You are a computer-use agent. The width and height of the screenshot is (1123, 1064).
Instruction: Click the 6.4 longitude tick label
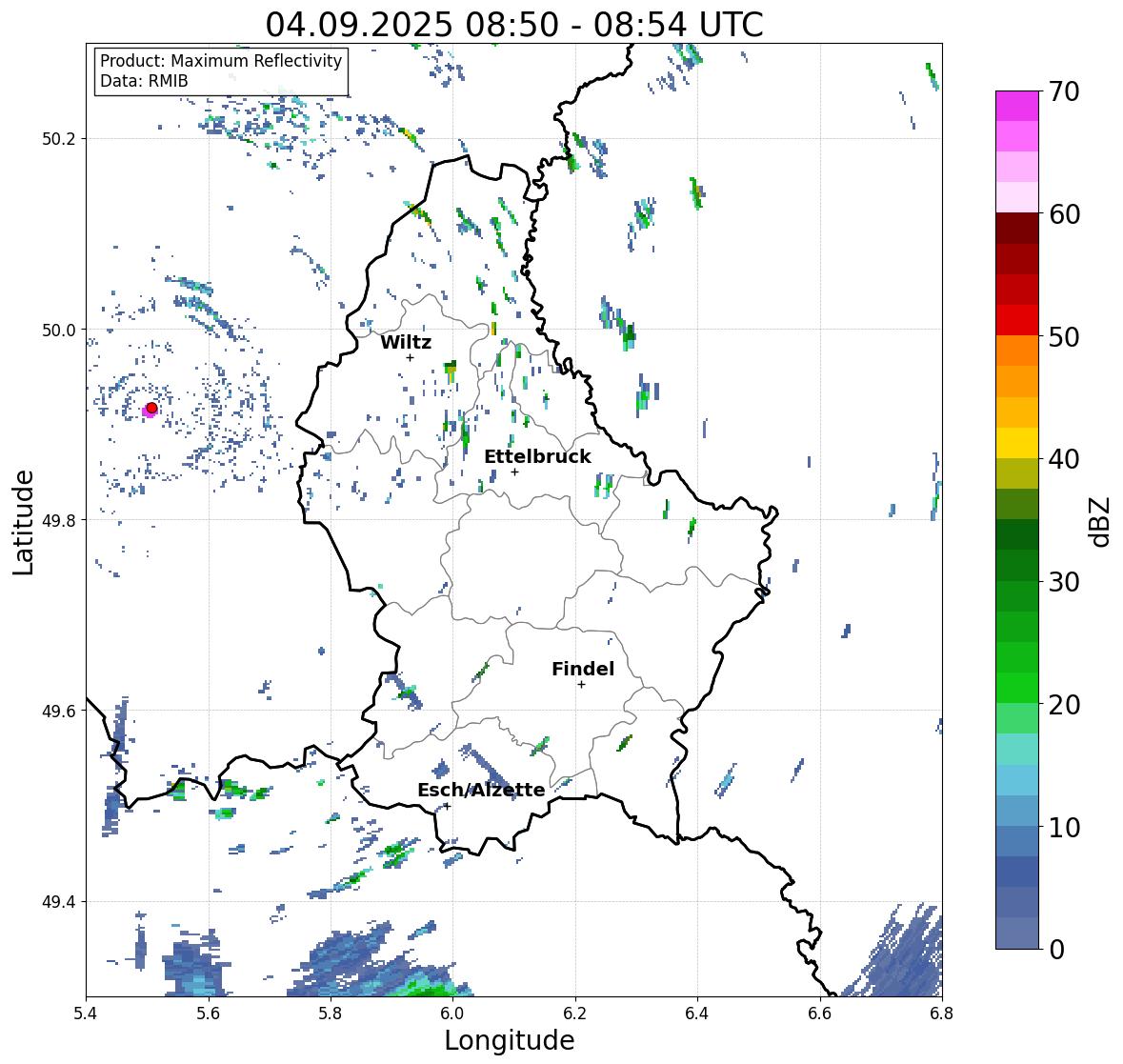click(697, 1014)
